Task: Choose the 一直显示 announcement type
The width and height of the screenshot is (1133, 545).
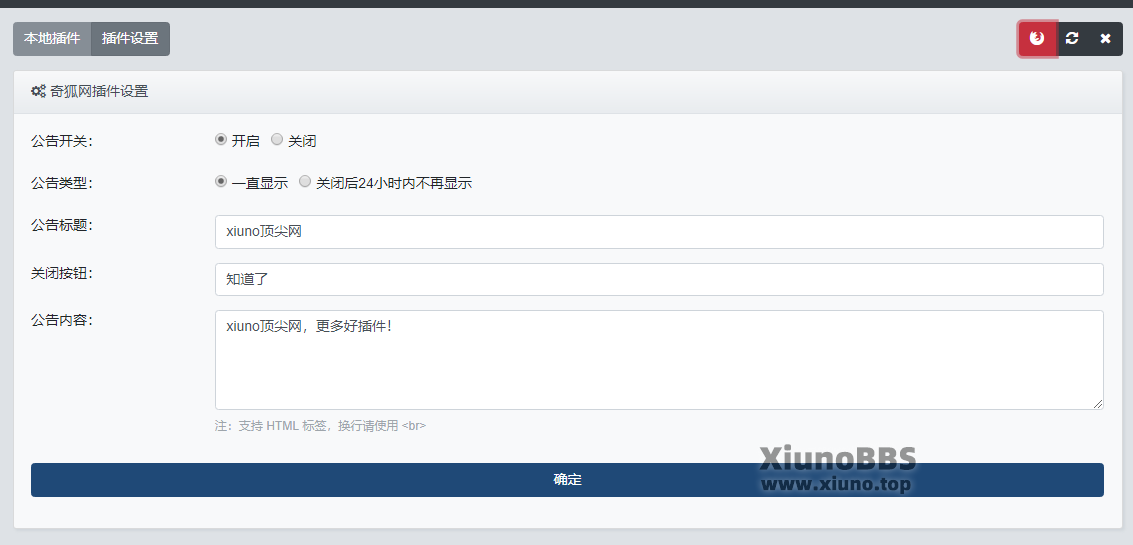Action: [221, 181]
